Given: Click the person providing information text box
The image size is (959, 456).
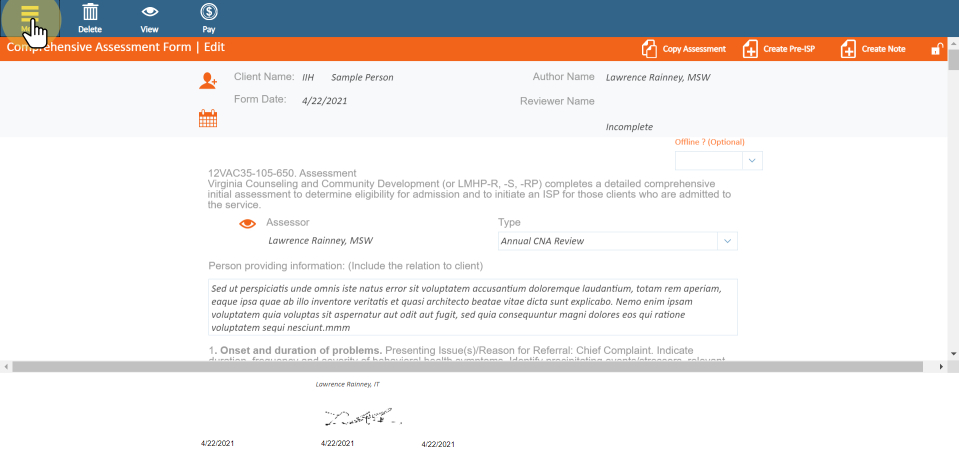Looking at the screenshot, I should click(472, 307).
